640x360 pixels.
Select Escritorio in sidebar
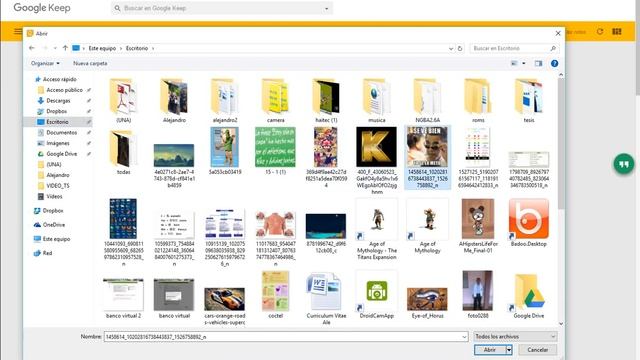coord(57,122)
